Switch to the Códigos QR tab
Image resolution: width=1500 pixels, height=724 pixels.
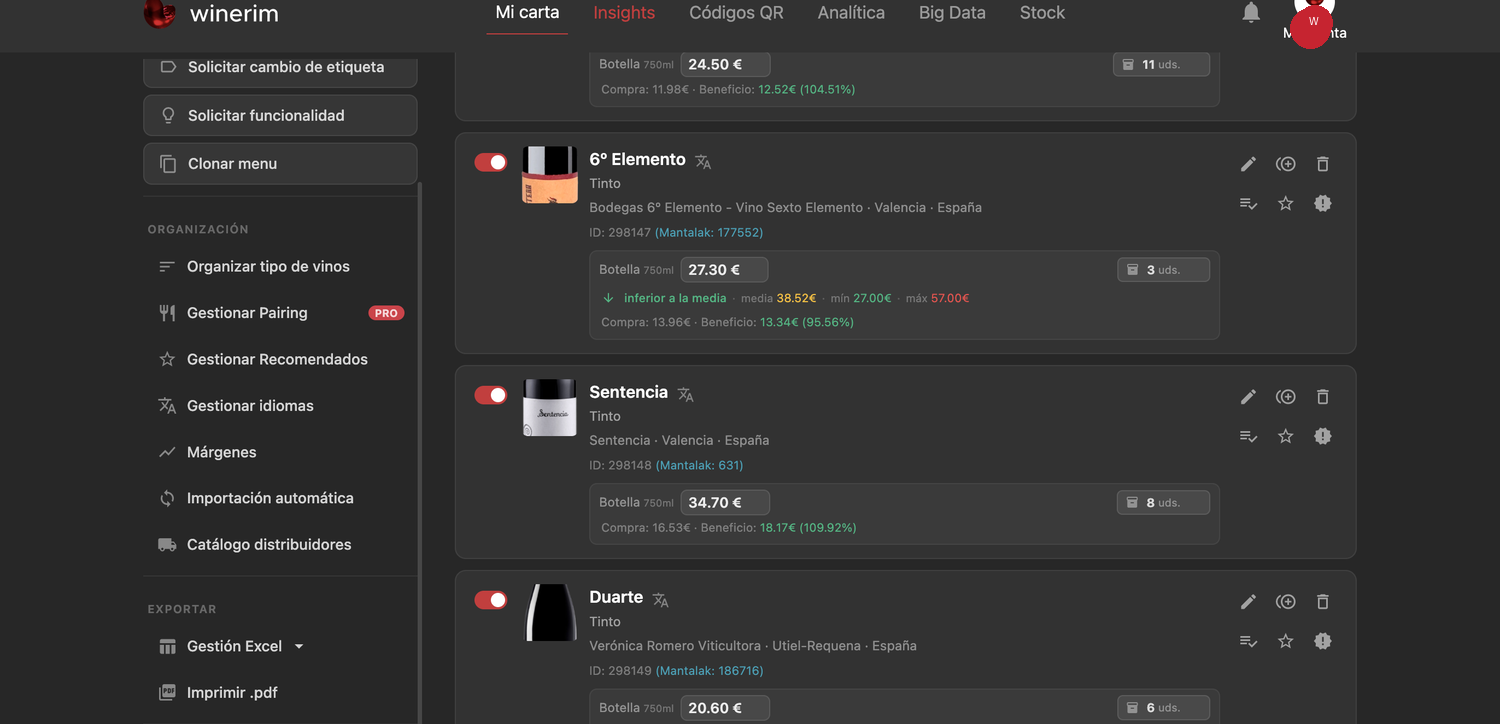[736, 13]
